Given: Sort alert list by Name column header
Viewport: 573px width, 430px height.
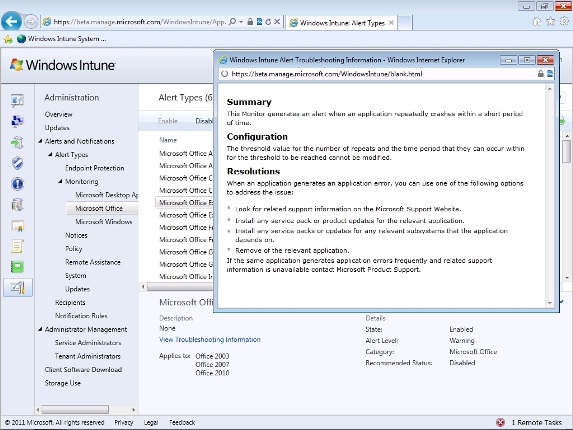Looking at the screenshot, I should point(168,140).
